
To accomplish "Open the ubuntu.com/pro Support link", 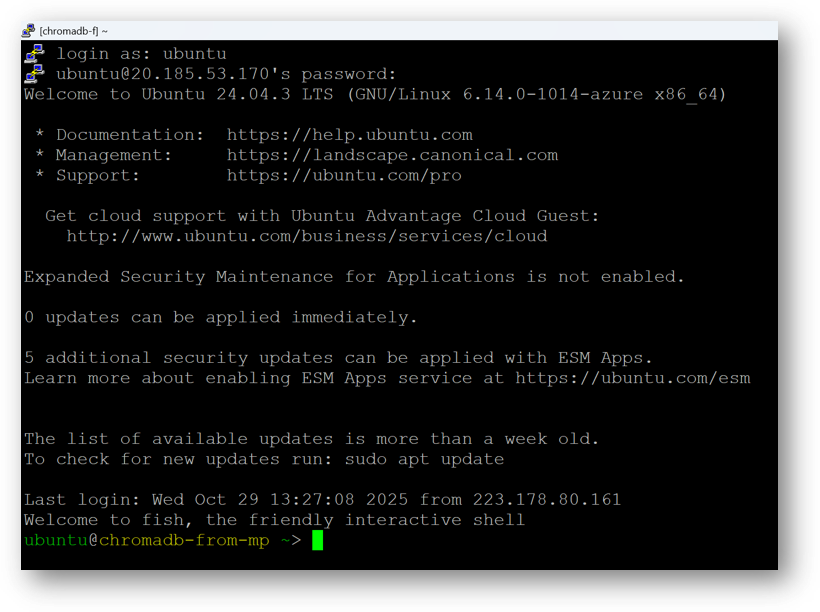I will (344, 175).
